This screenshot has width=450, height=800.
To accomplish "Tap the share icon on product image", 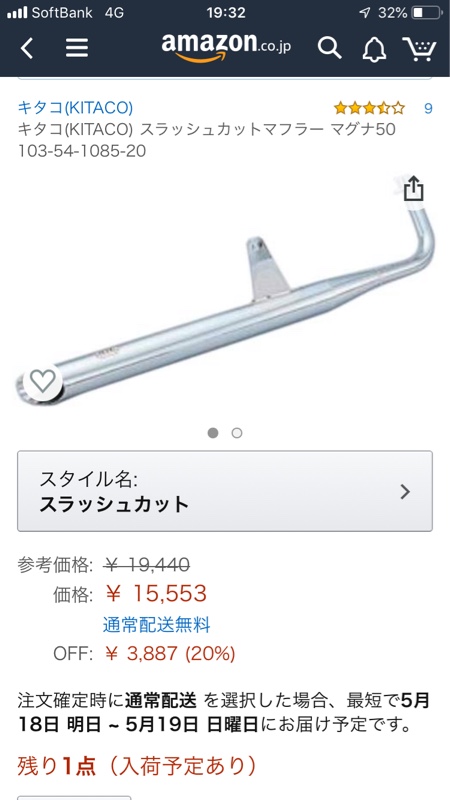I will [x=413, y=189].
